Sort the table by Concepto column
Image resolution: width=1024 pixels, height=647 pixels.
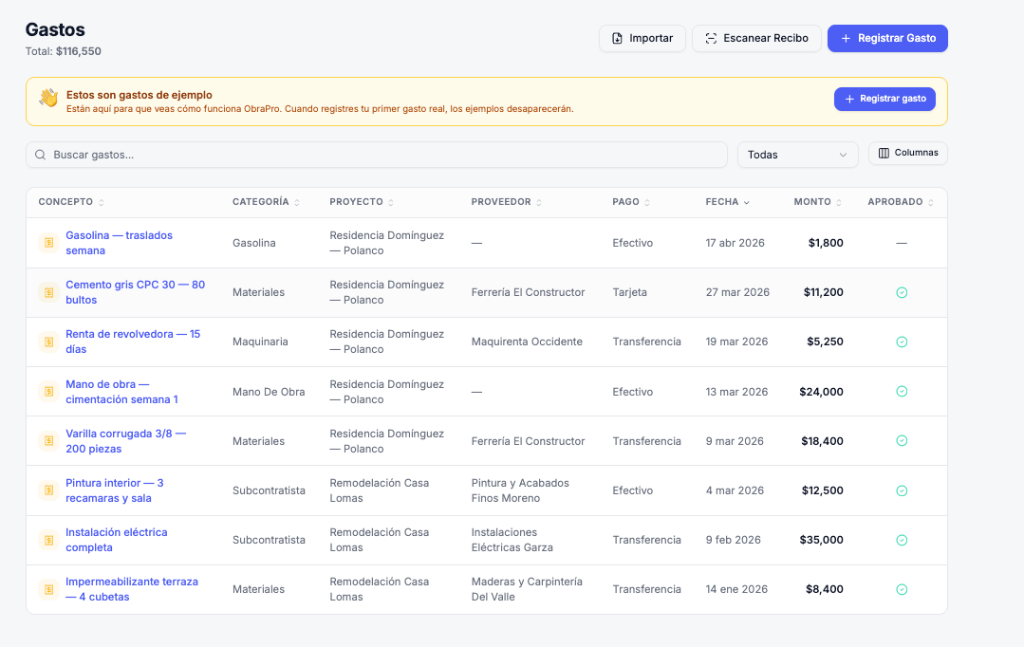(71, 202)
